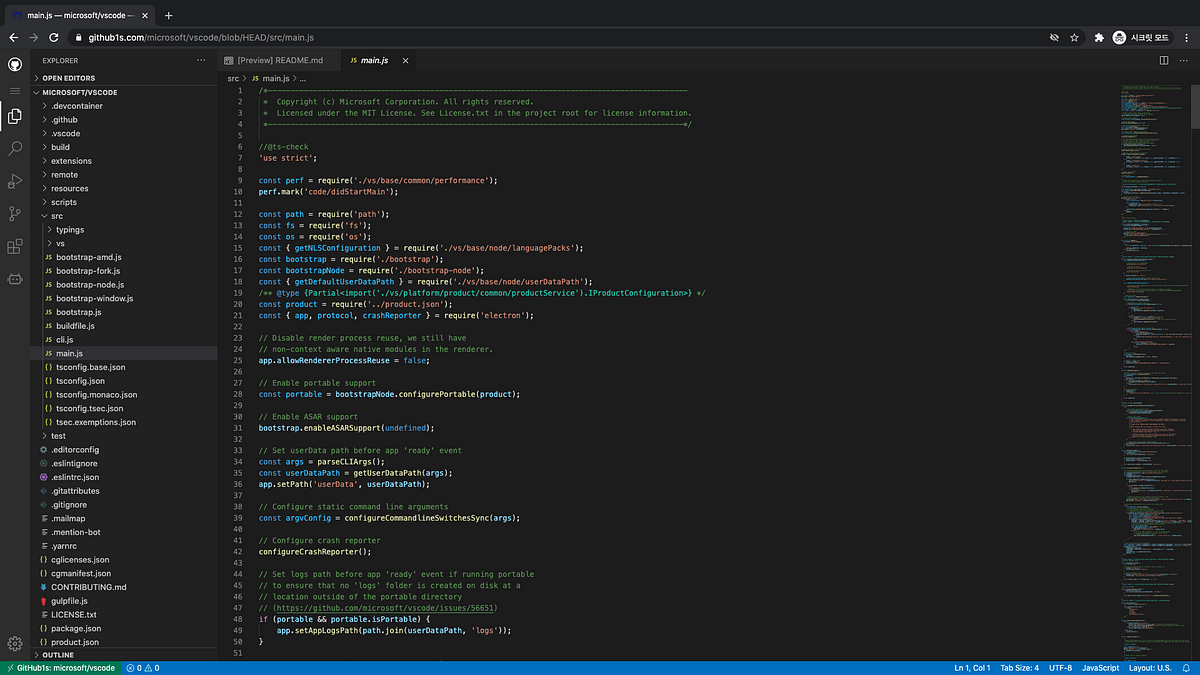Screen dimensions: 1200x675
Task: Open editor more actions ellipsis
Action: point(1184,61)
